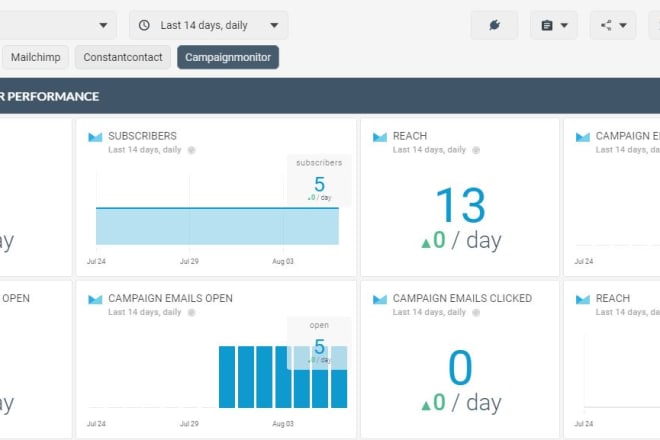Click info dot in top Reach widget

476,150
